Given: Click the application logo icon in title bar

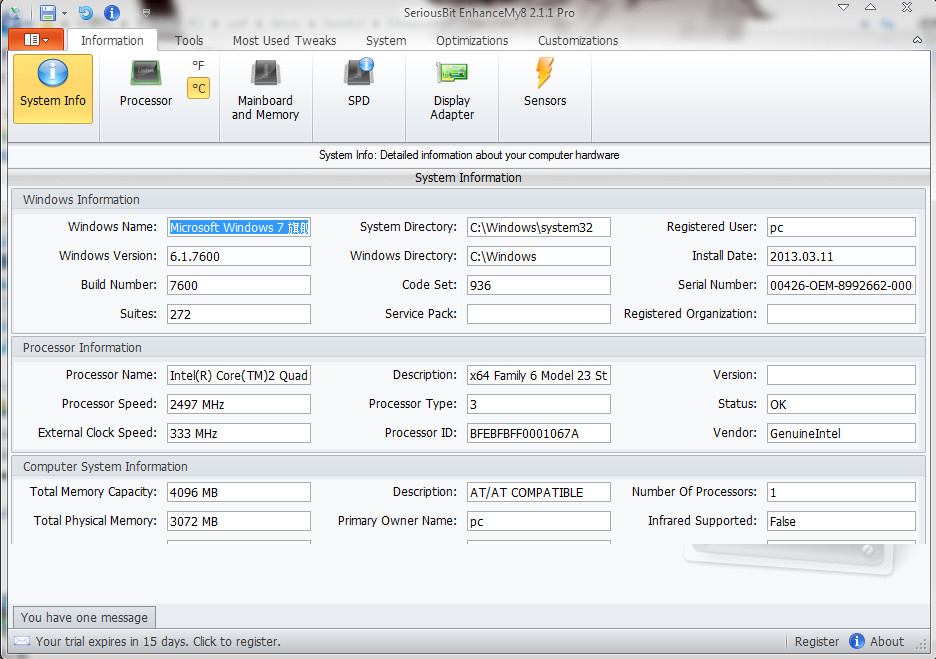Looking at the screenshot, I should 16,13.
